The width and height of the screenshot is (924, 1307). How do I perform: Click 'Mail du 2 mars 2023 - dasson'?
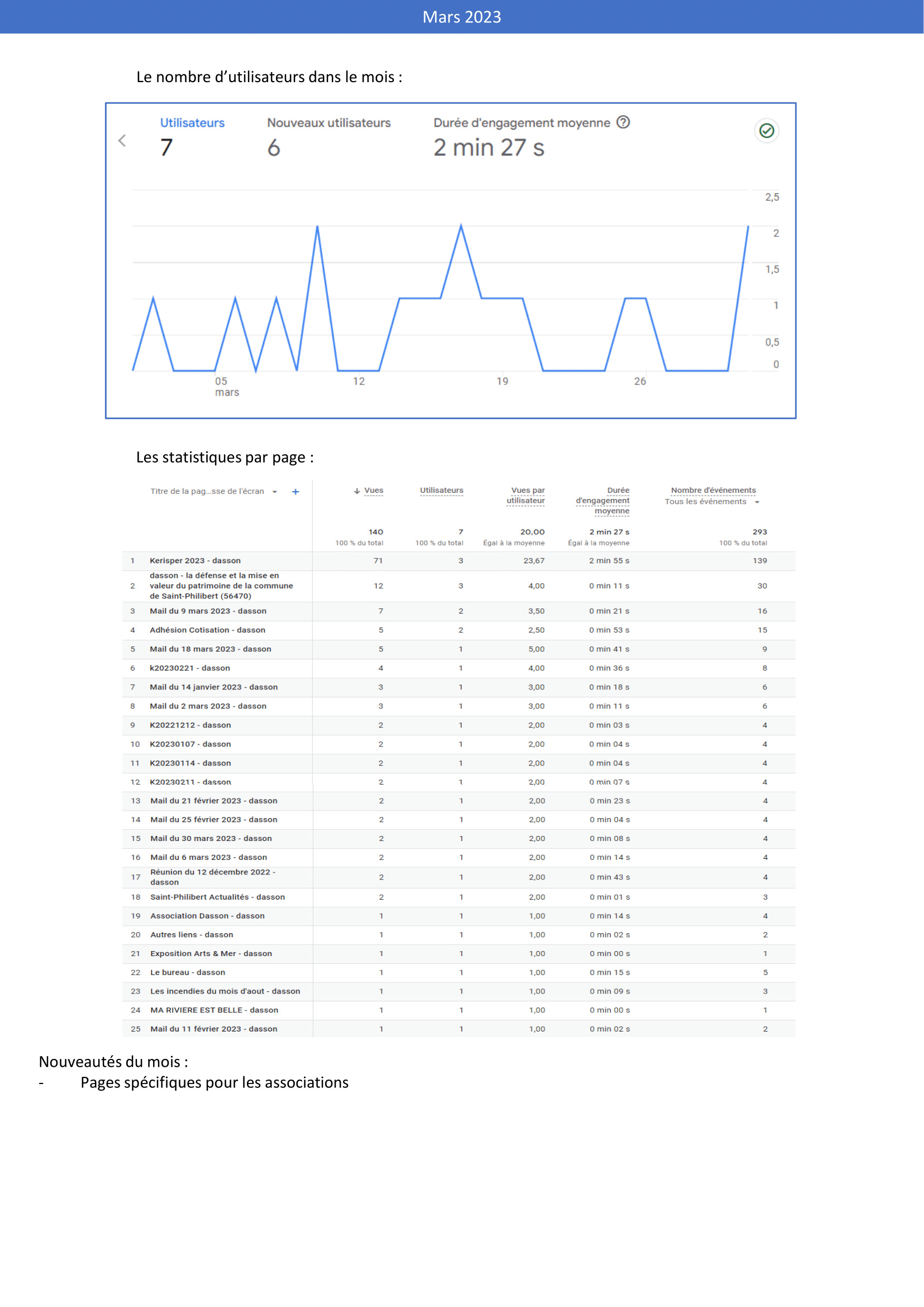(208, 706)
